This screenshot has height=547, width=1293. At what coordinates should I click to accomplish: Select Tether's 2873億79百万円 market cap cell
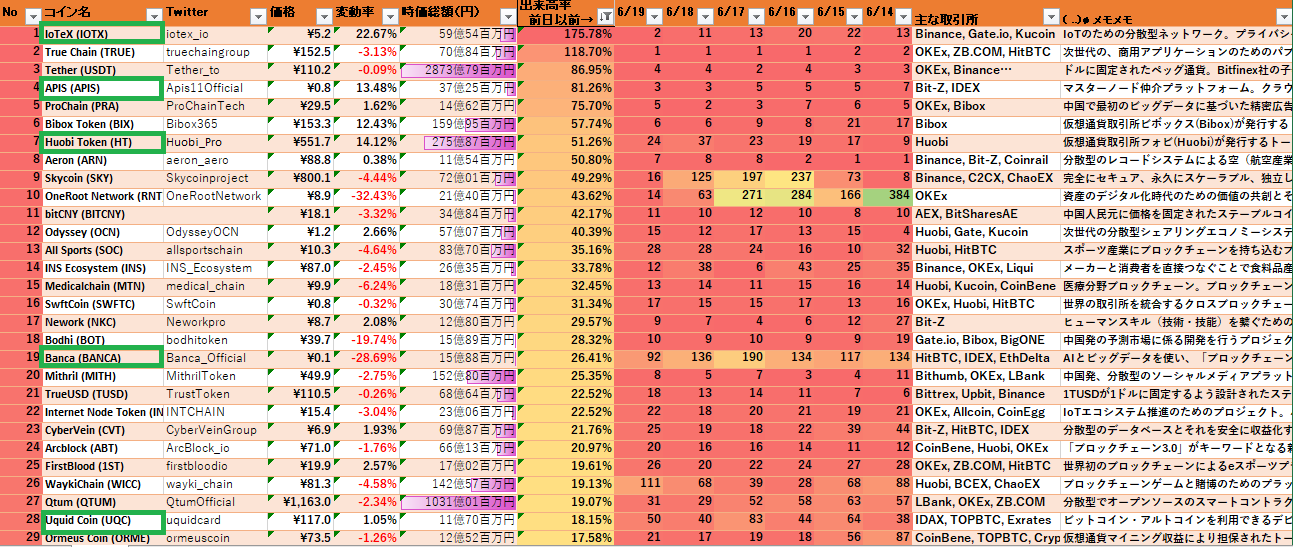[x=458, y=70]
